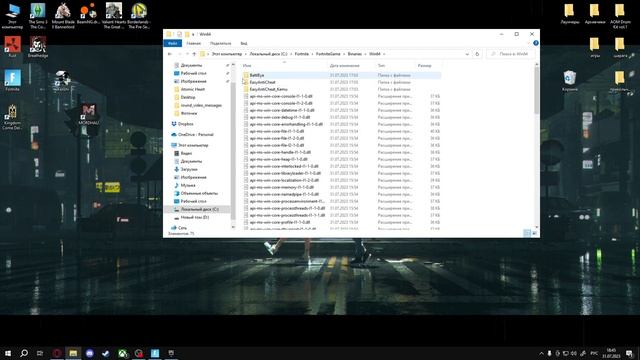Click Этот компьютер in address breadcrumb
Image resolution: width=640 pixels, height=360 pixels.
coord(227,54)
